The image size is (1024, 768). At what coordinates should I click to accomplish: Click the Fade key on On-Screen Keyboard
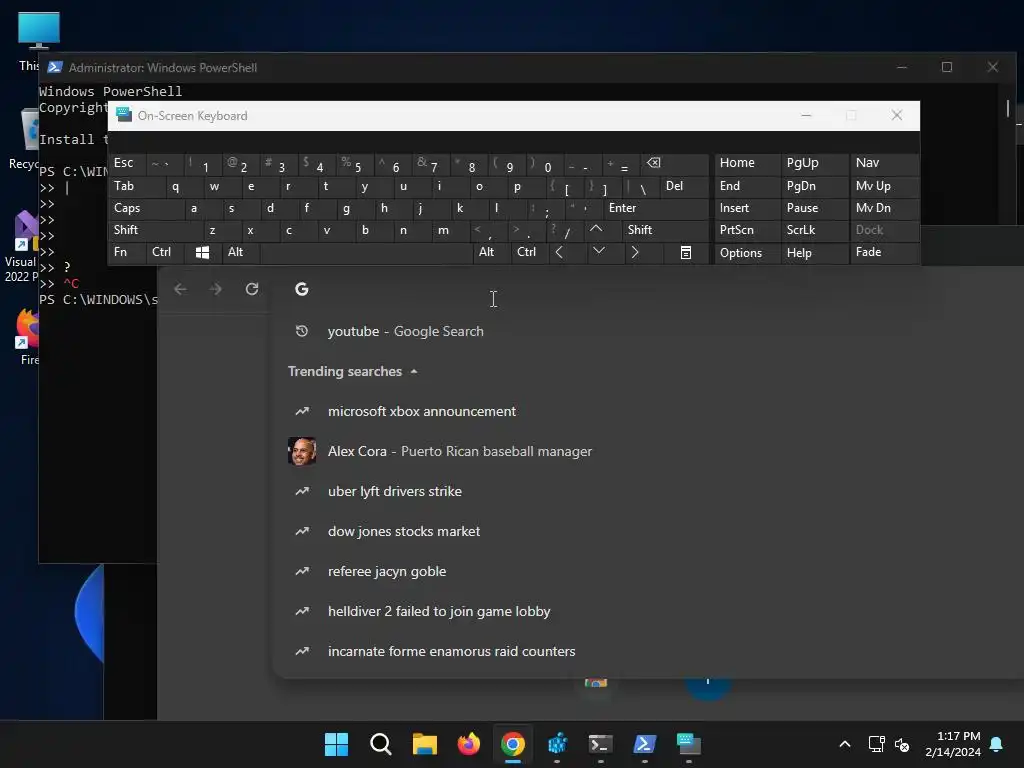[884, 252]
